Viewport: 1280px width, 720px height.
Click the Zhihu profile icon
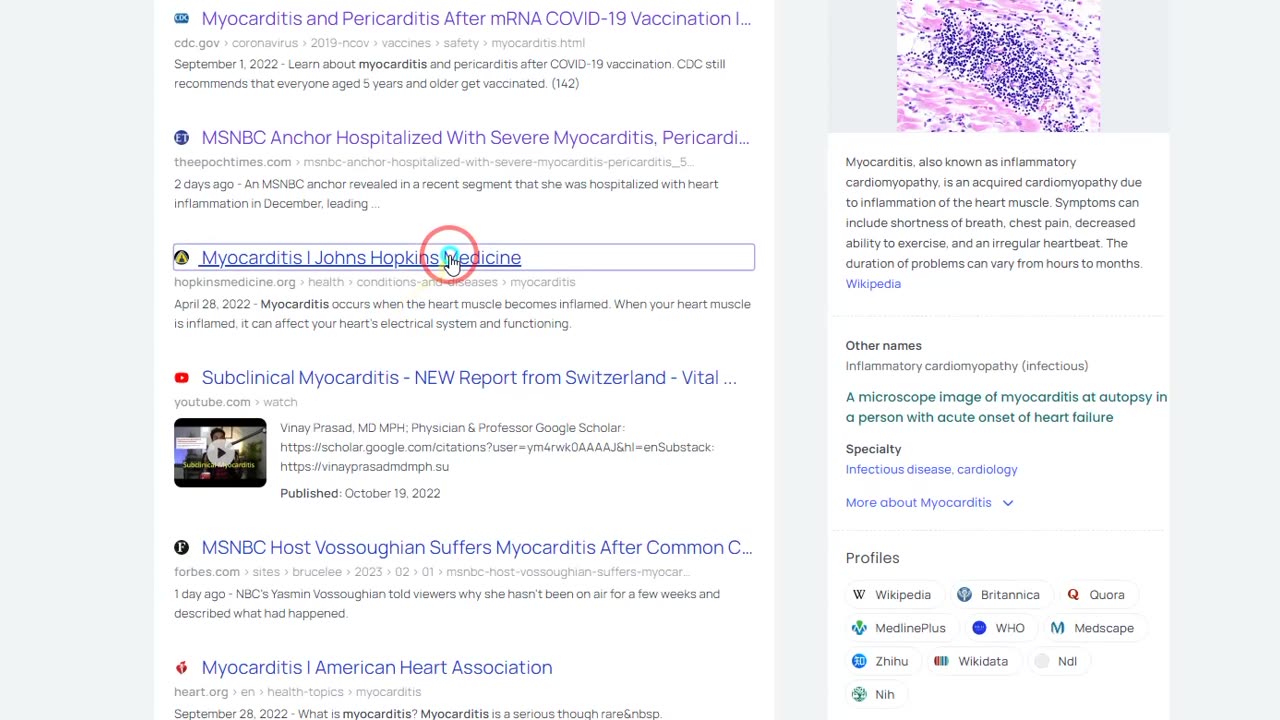[859, 661]
